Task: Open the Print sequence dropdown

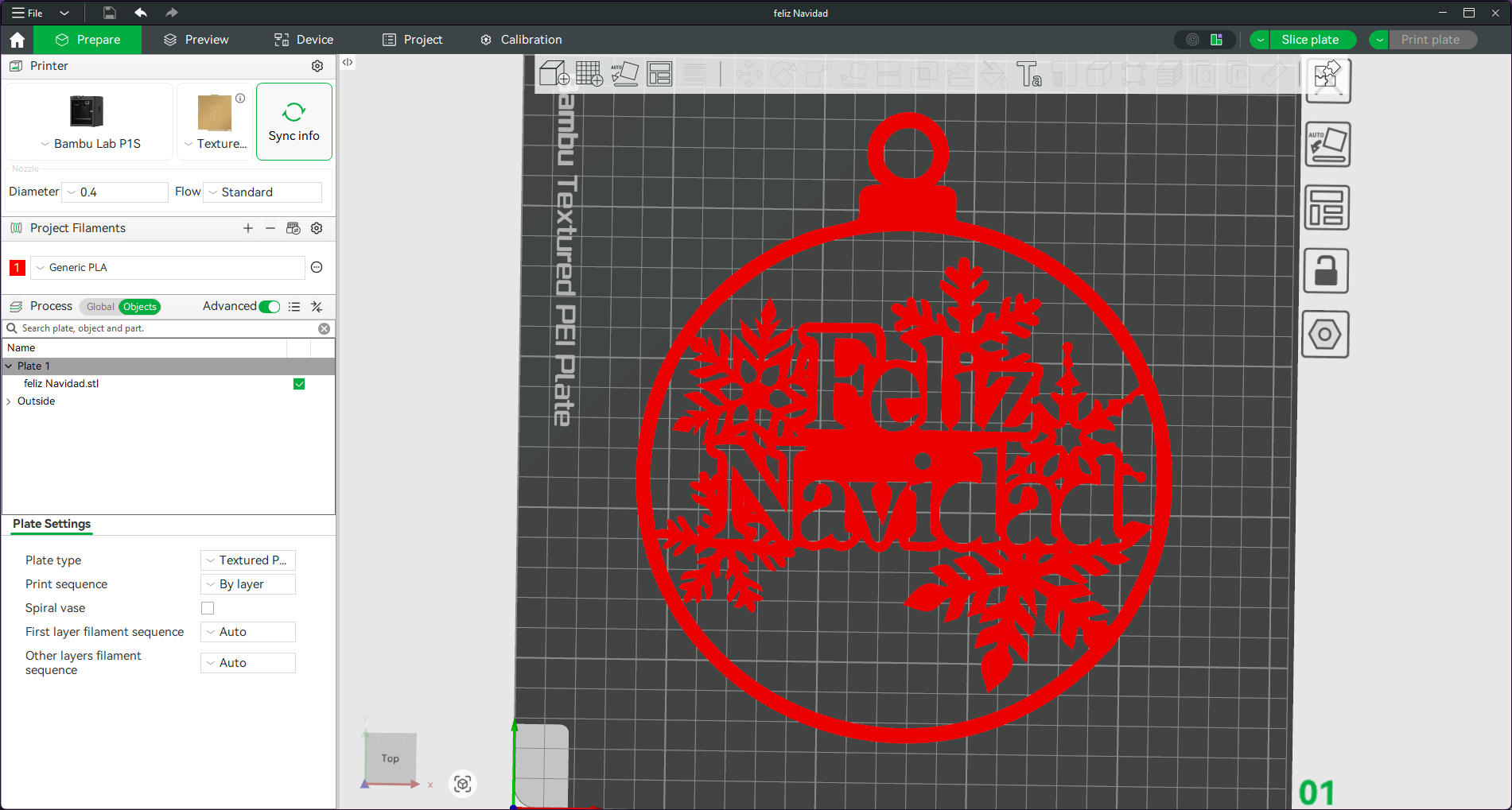Action: coord(248,584)
